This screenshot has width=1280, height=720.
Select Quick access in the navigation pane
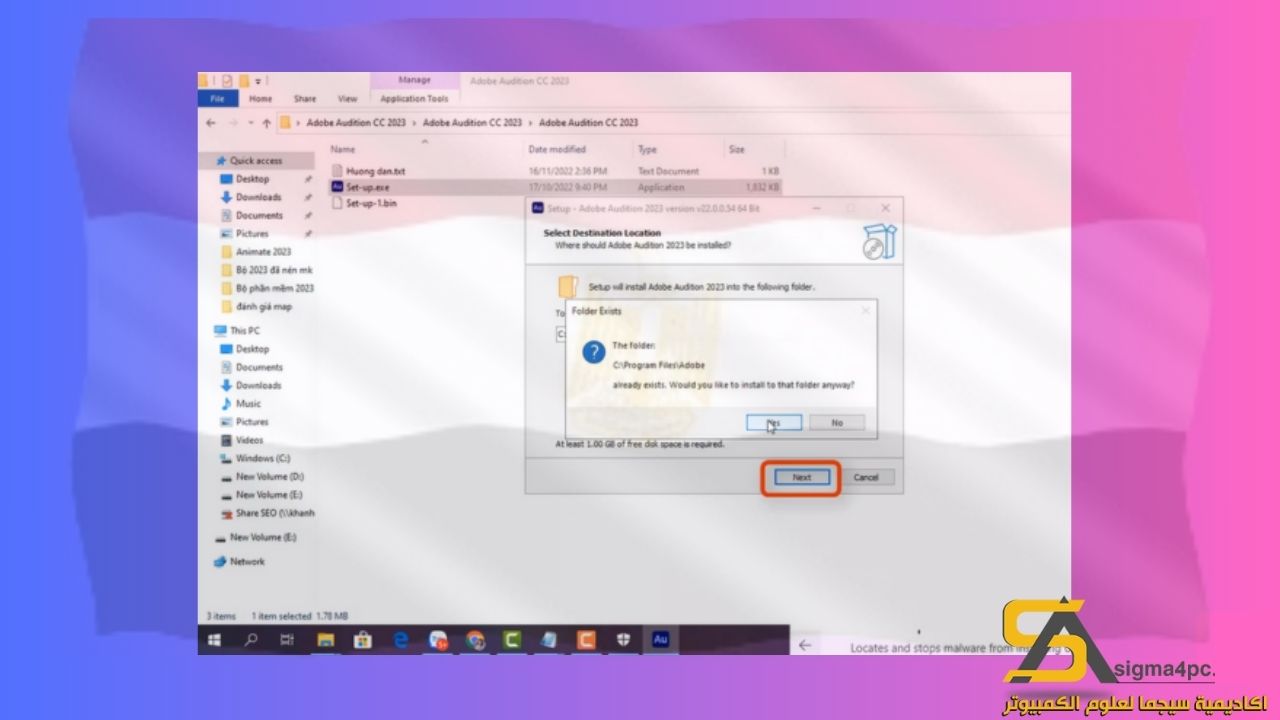click(x=256, y=161)
